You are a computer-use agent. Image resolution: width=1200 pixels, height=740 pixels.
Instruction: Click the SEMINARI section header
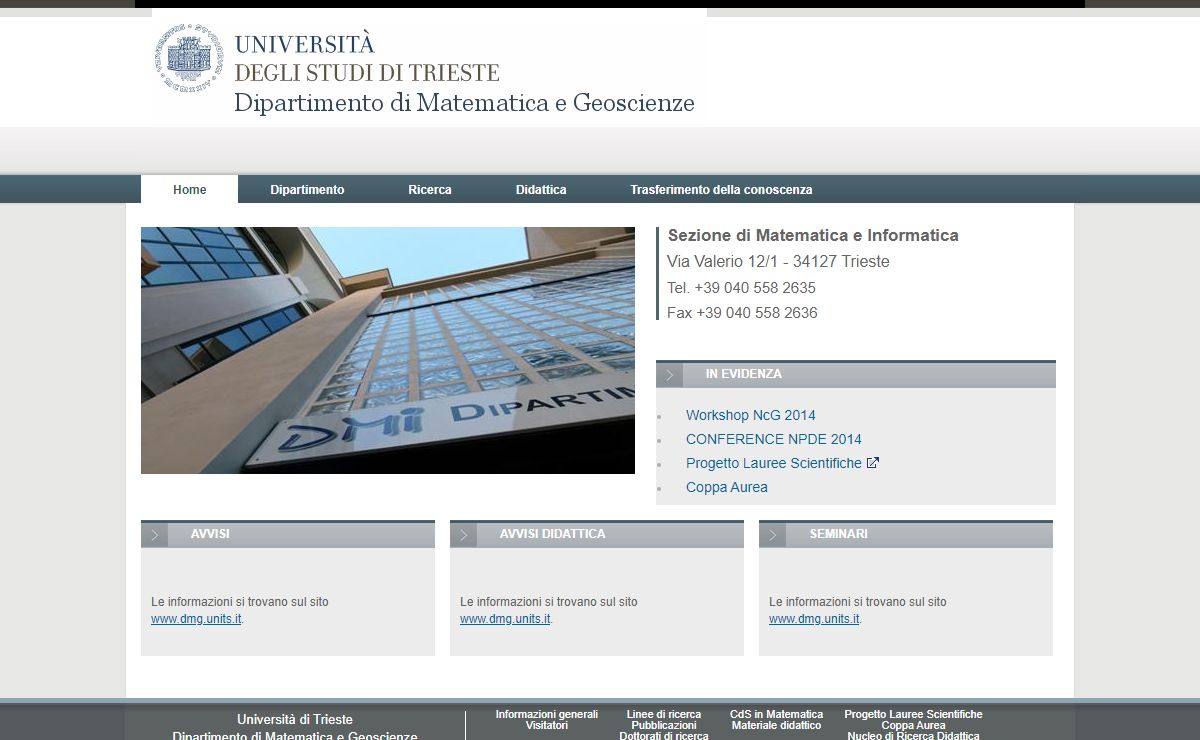pyautogui.click(x=906, y=535)
